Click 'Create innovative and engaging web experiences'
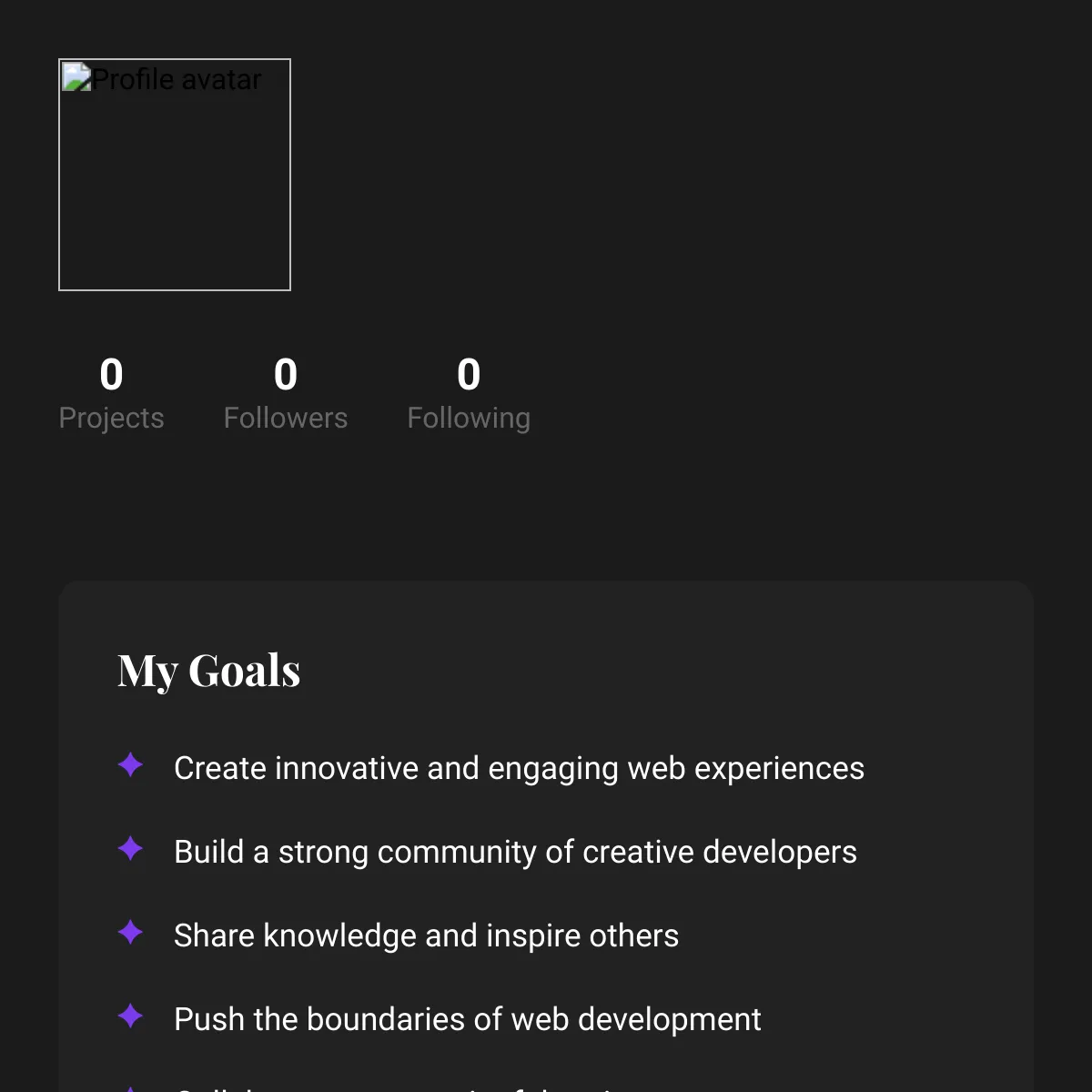 pyautogui.click(x=519, y=768)
